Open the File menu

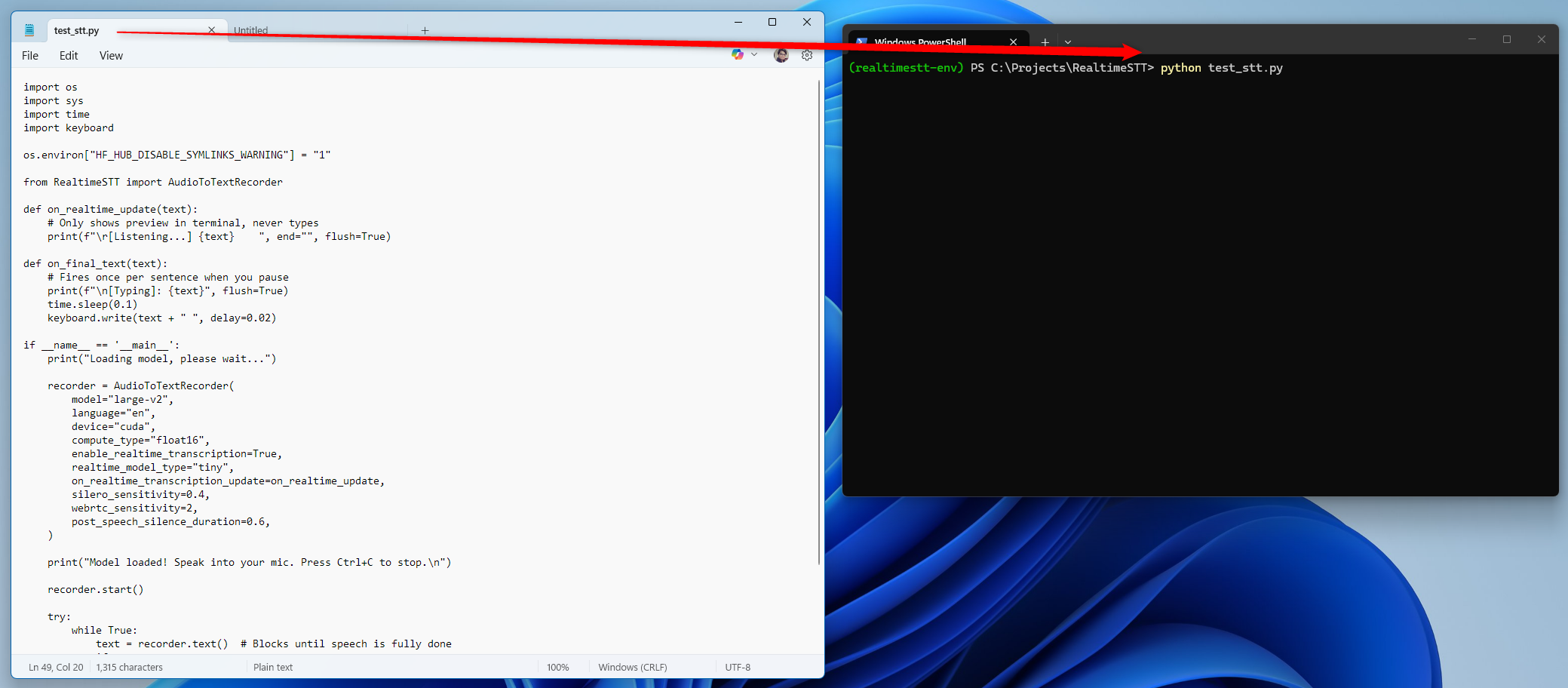click(30, 56)
